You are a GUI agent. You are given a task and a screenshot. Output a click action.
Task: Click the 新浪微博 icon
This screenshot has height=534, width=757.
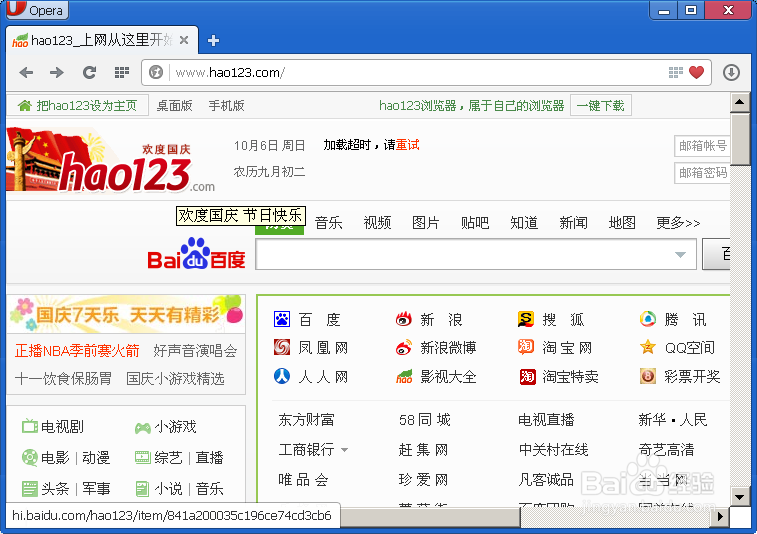[404, 347]
